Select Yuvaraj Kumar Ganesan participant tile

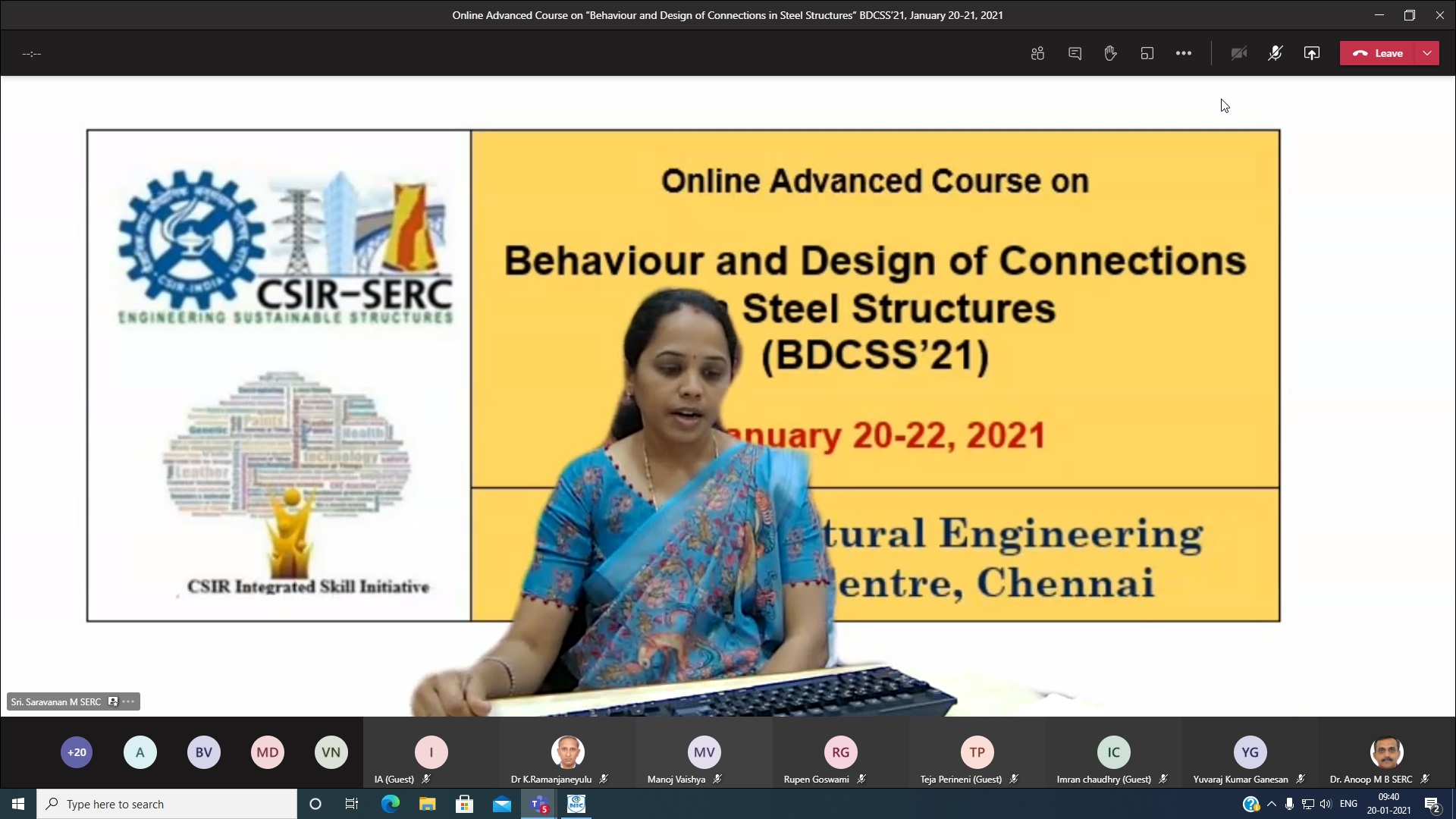click(x=1250, y=752)
